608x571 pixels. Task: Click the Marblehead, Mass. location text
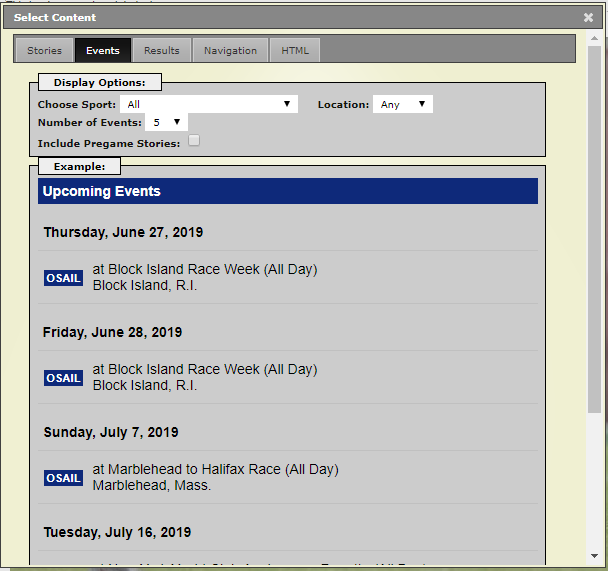tap(152, 485)
